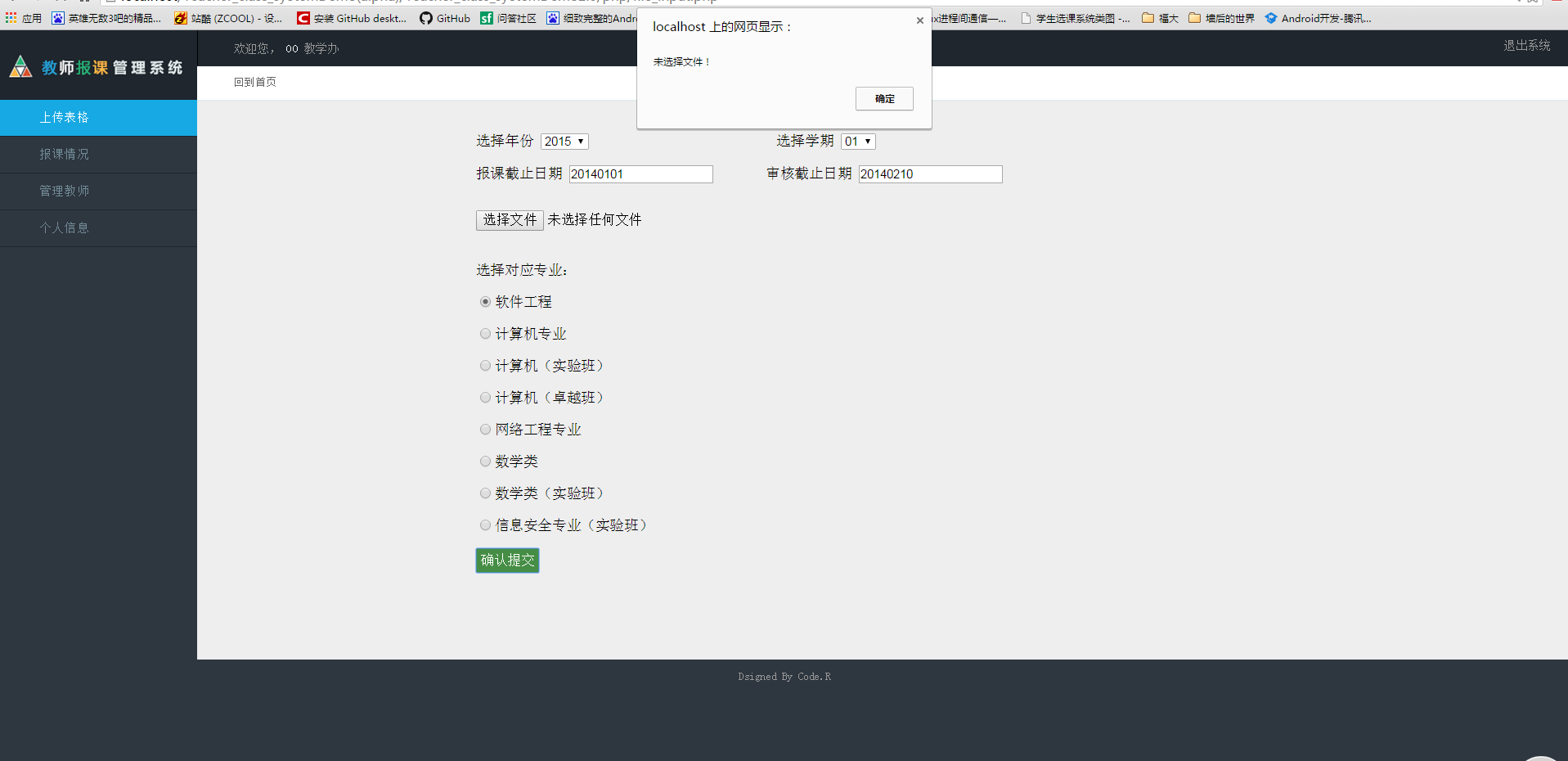Click the 选择对应专业: label
Viewport: 1568px width, 761px height.
[x=522, y=270]
